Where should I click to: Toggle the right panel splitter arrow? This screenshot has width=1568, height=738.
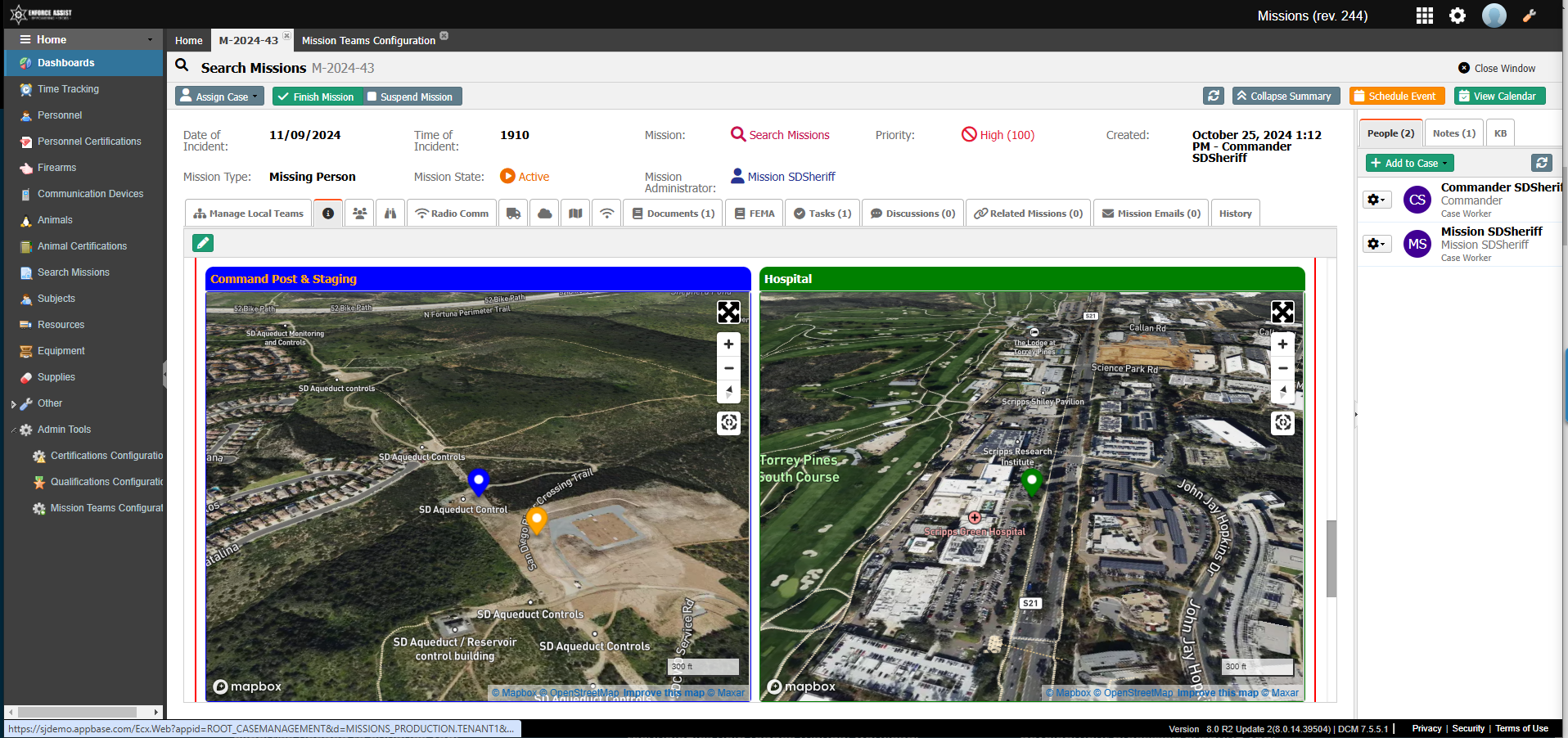[x=1355, y=415]
